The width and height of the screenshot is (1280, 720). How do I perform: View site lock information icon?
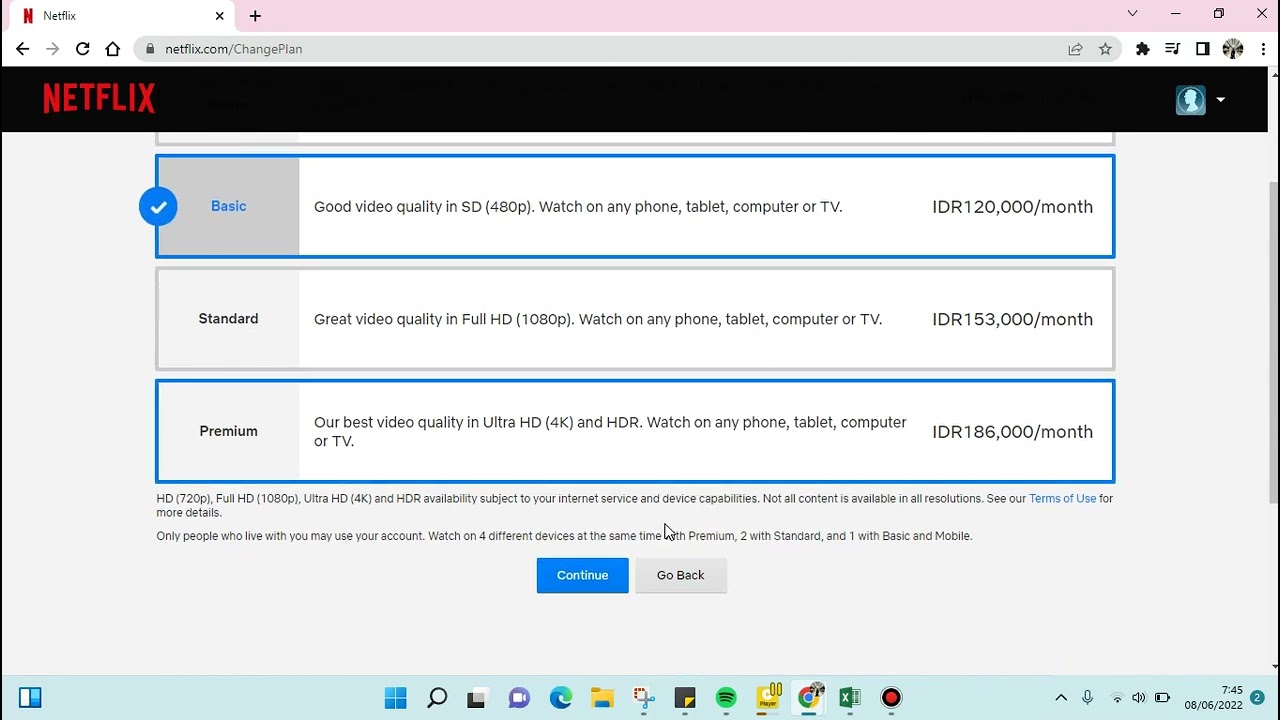[150, 49]
